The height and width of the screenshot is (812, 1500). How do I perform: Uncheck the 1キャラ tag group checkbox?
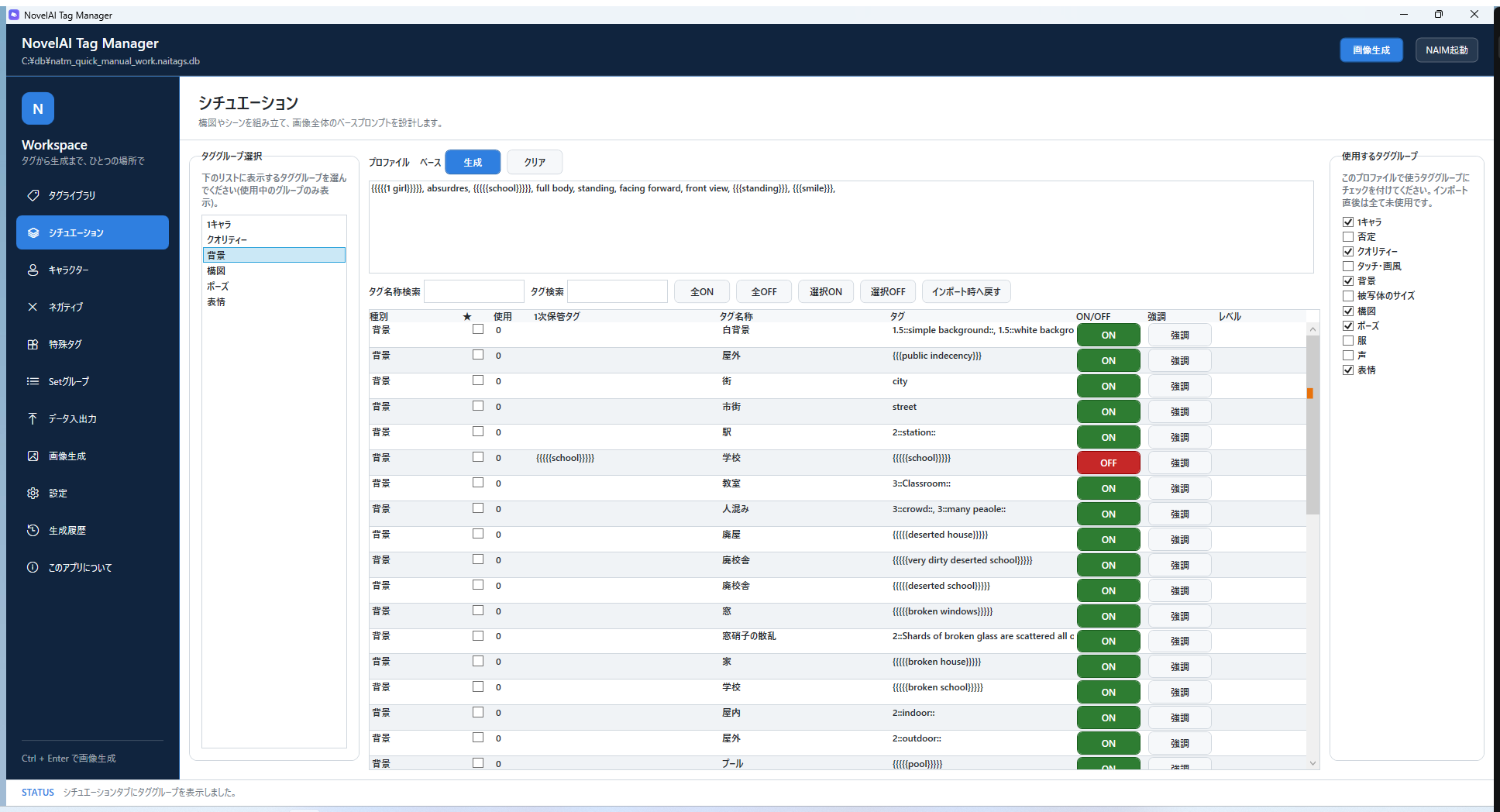[x=1348, y=222]
